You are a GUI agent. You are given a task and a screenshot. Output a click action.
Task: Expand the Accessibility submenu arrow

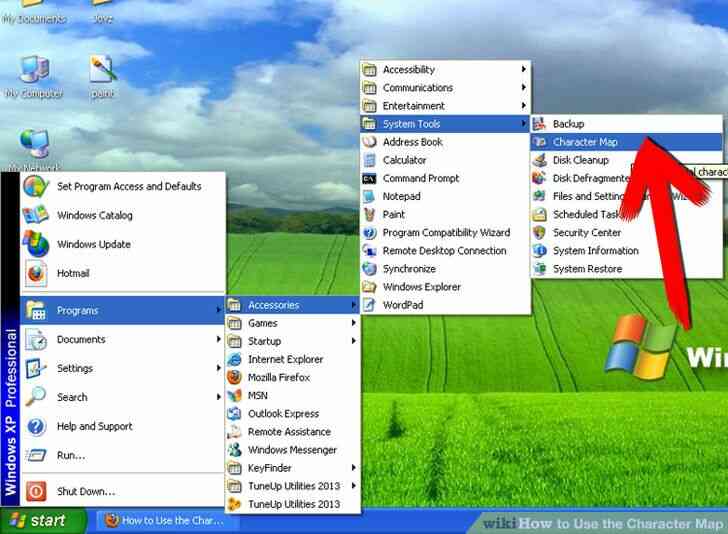[x=523, y=69]
